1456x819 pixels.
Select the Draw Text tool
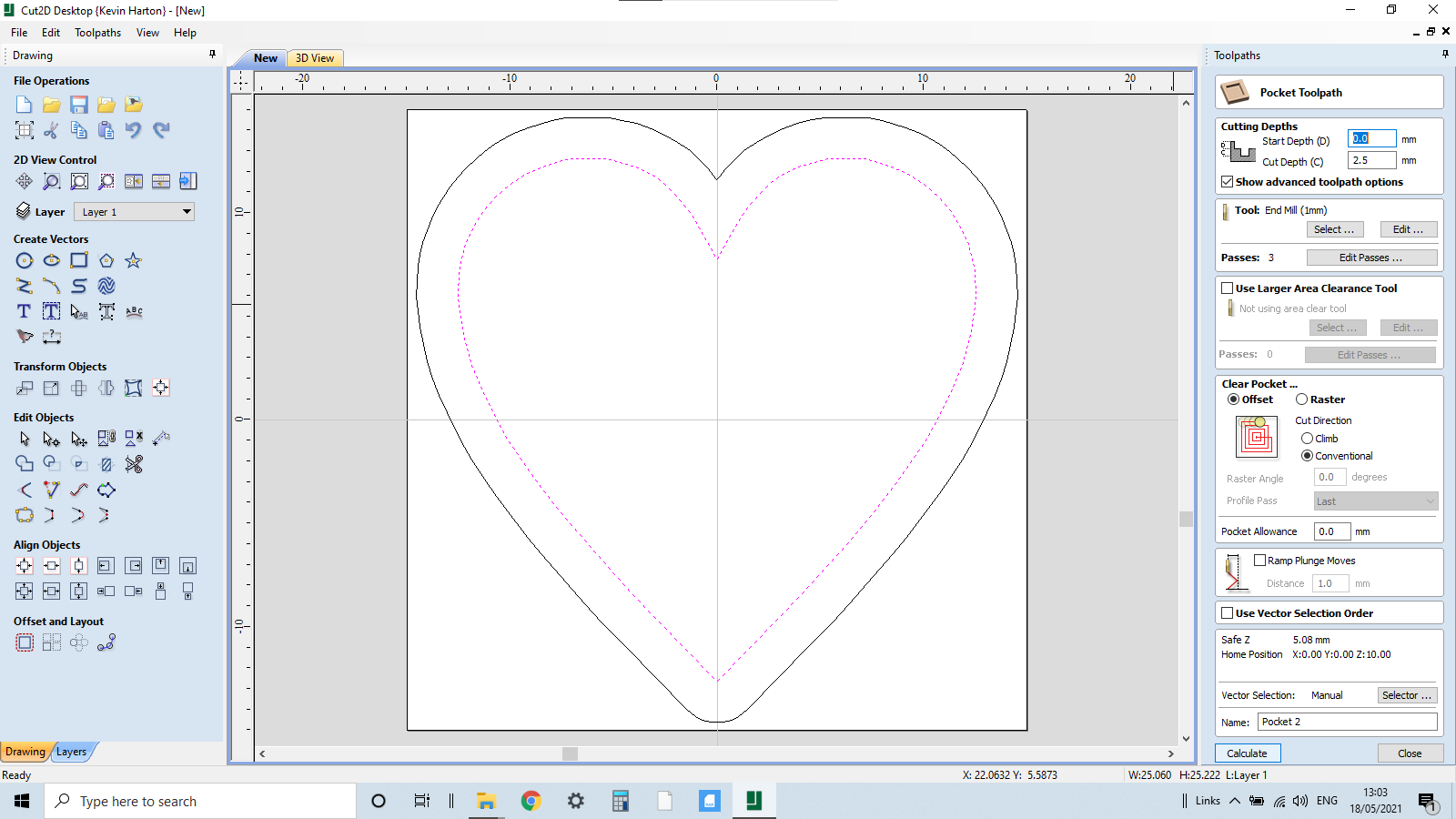tap(25, 312)
